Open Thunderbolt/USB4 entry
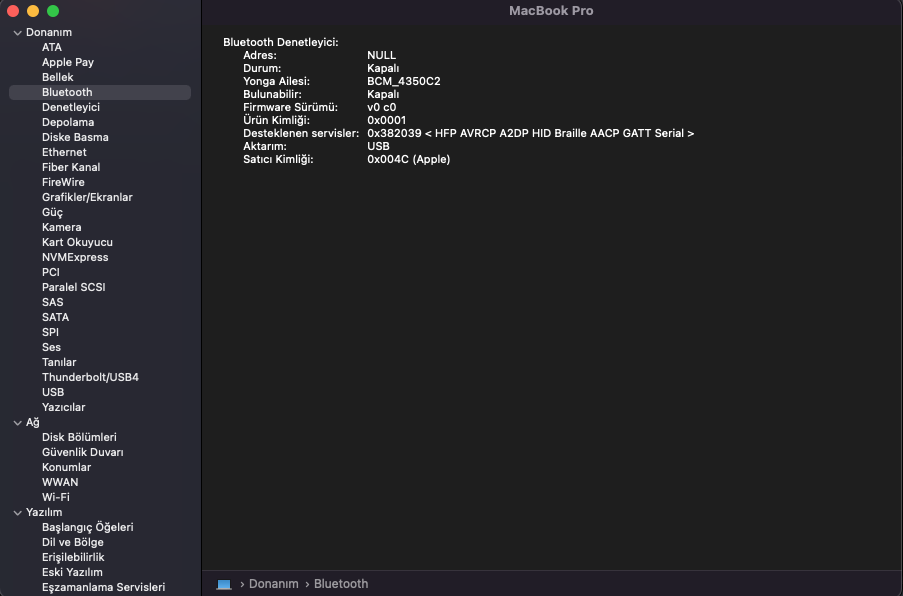Viewport: 903px width, 596px height. click(90, 377)
